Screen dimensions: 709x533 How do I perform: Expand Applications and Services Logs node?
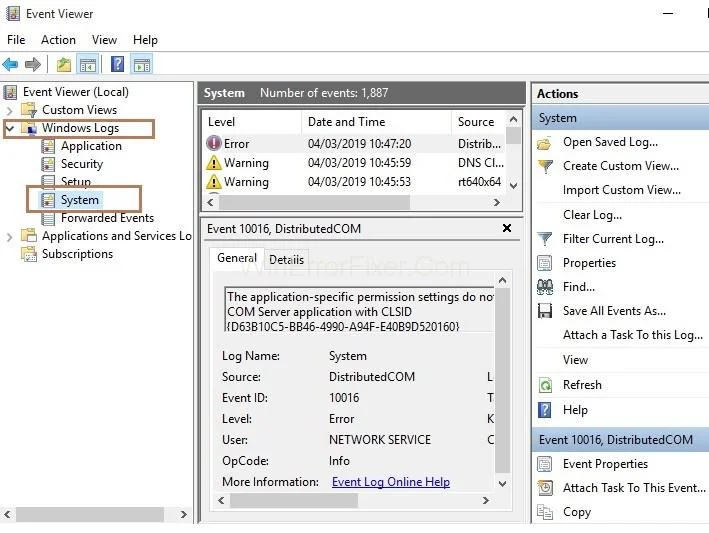click(x=10, y=236)
